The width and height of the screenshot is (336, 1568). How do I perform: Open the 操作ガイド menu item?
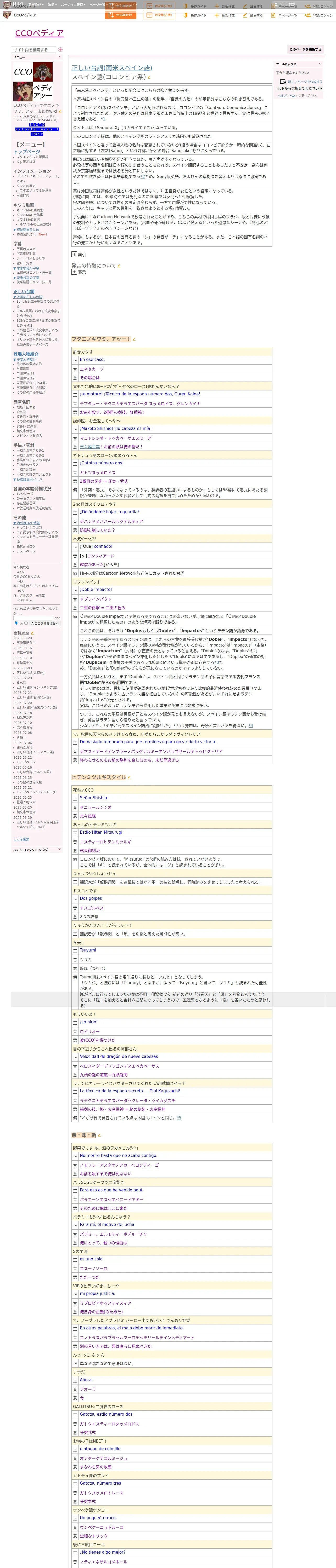194,15
